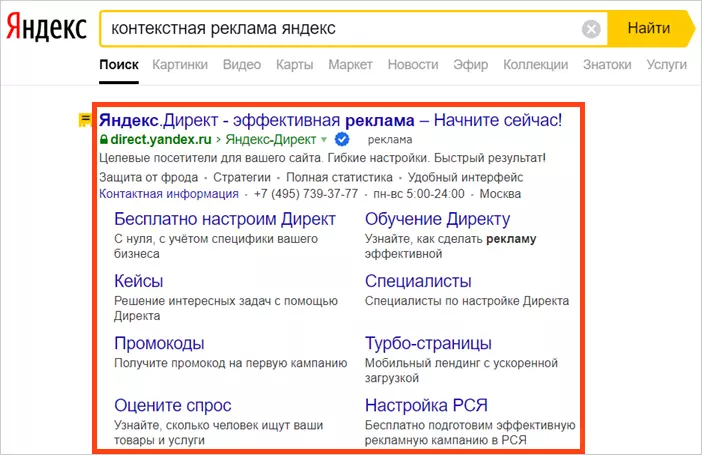Open the Контактная информация link

[169, 194]
